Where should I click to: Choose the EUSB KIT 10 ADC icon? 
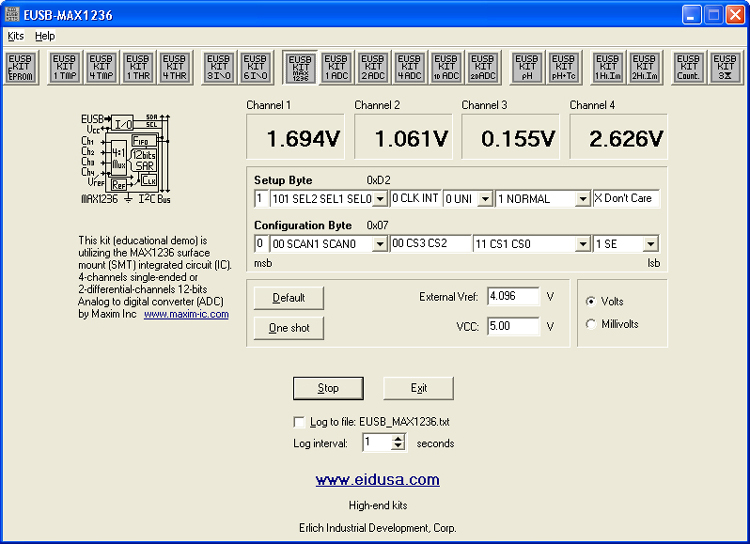tap(447, 67)
